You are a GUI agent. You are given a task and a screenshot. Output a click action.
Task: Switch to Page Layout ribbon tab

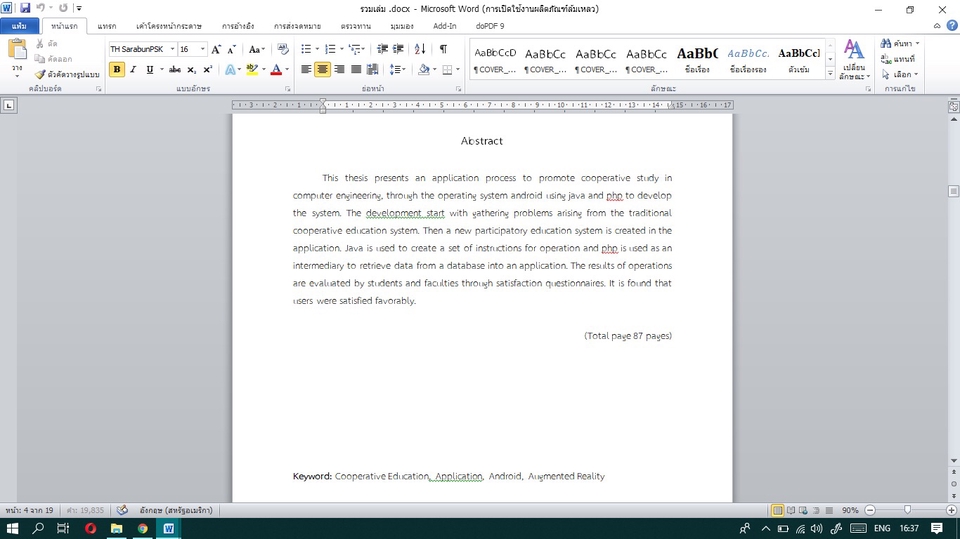pyautogui.click(x=169, y=26)
